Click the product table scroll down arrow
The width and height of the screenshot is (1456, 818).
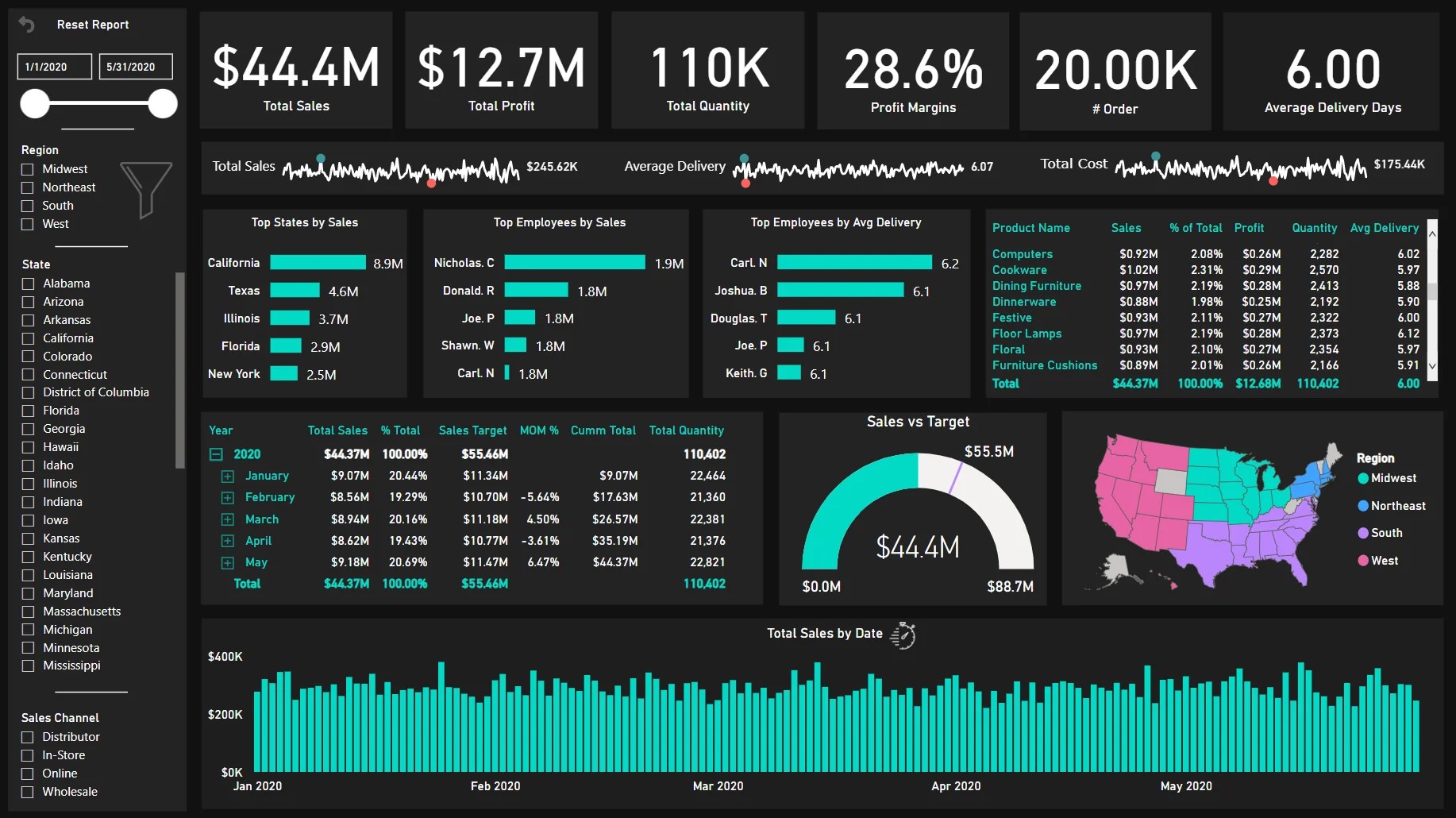pyautogui.click(x=1432, y=366)
